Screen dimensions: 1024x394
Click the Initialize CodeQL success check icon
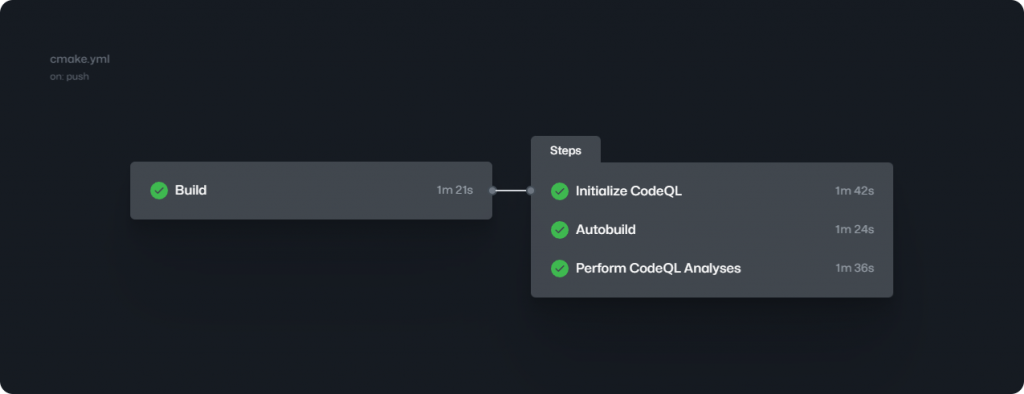click(x=560, y=191)
